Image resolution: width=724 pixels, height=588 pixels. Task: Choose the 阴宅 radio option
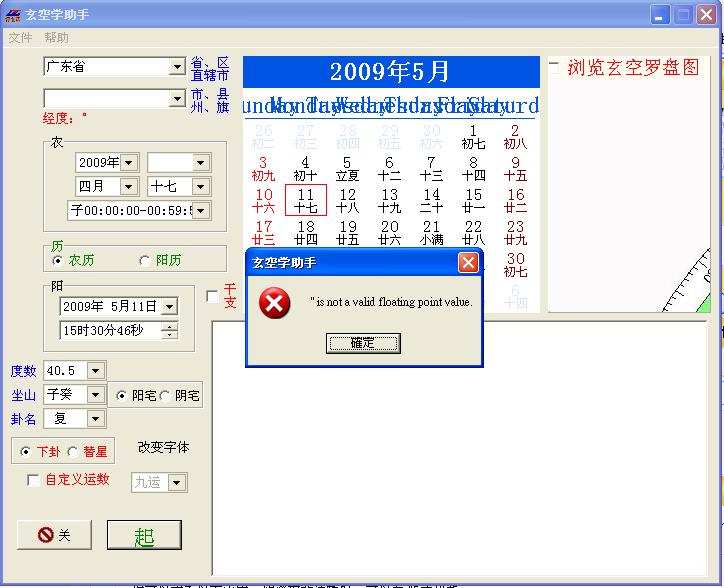point(166,395)
